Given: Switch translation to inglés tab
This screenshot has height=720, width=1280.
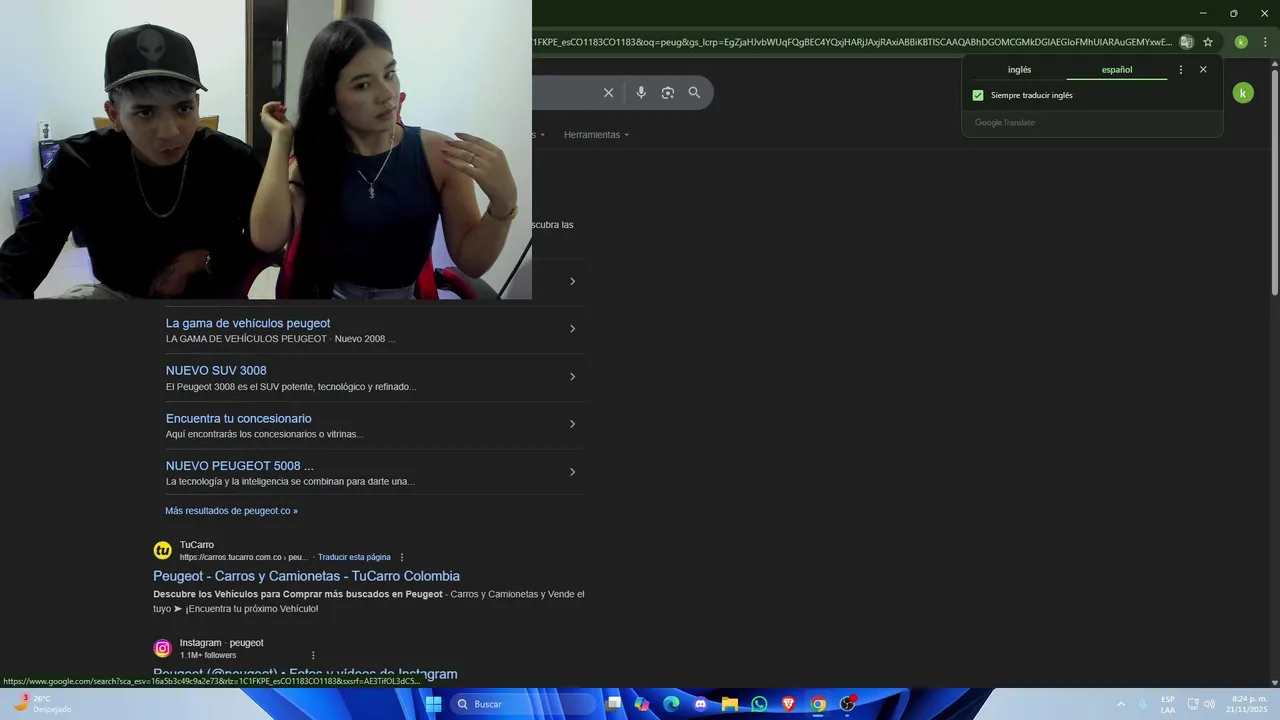Looking at the screenshot, I should click(x=1019, y=70).
